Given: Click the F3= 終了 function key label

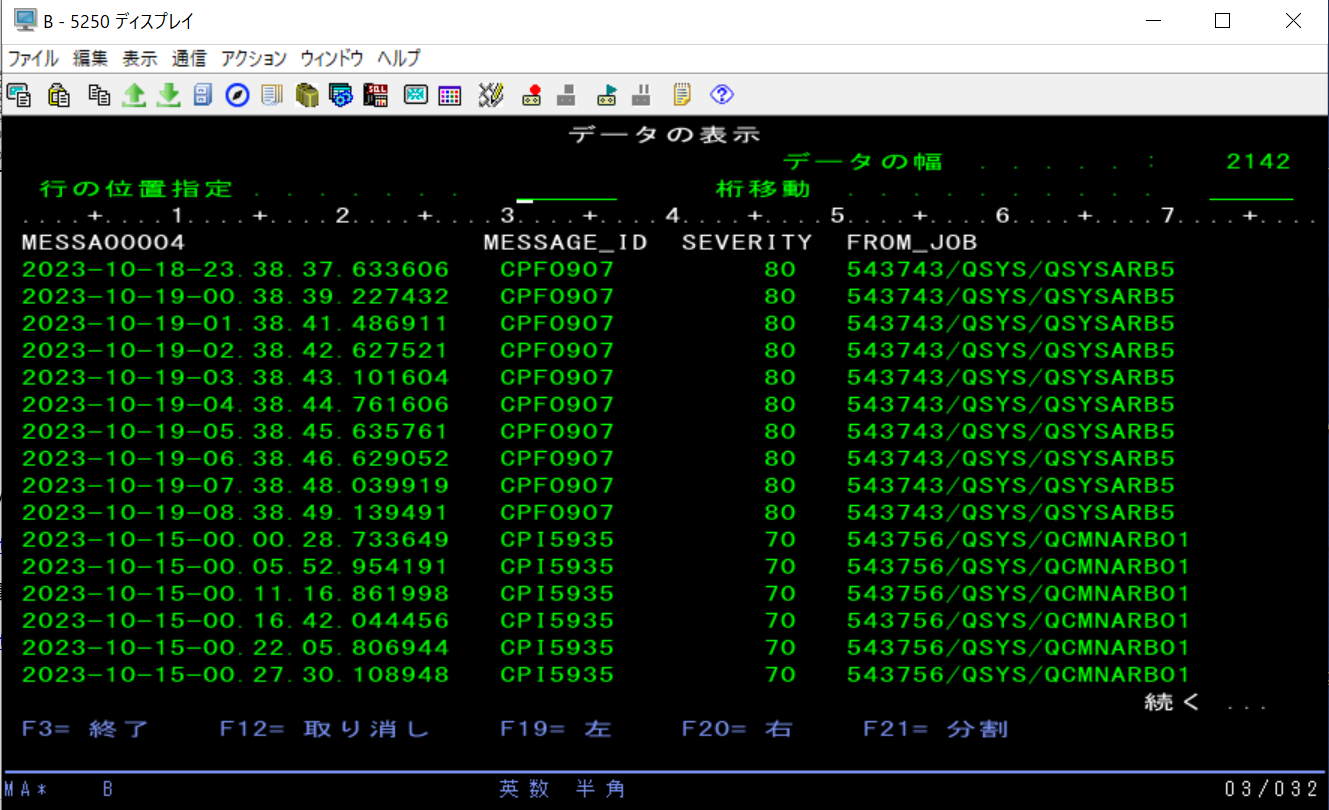Looking at the screenshot, I should click(x=85, y=729).
